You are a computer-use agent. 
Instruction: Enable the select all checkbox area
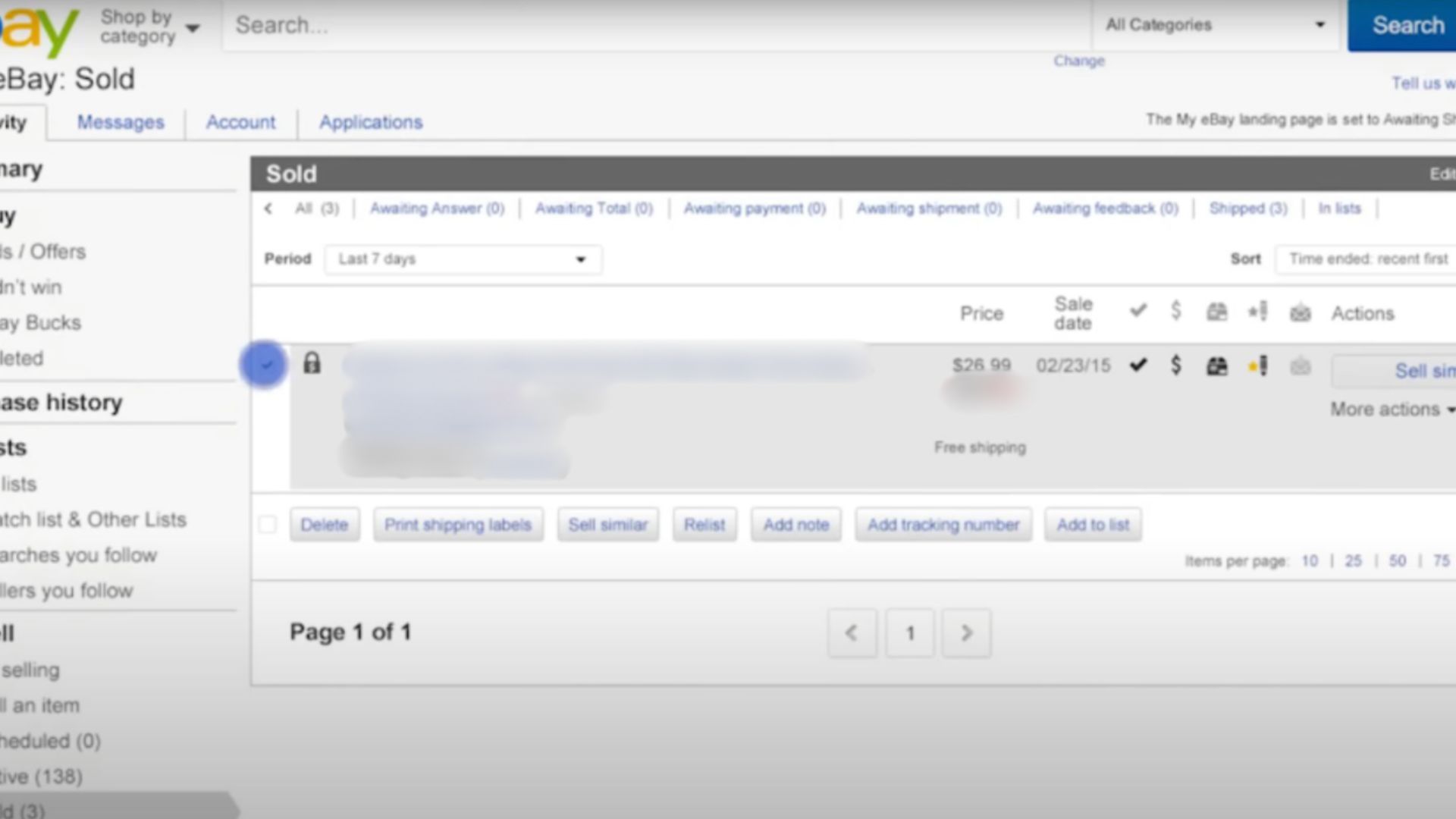click(267, 524)
